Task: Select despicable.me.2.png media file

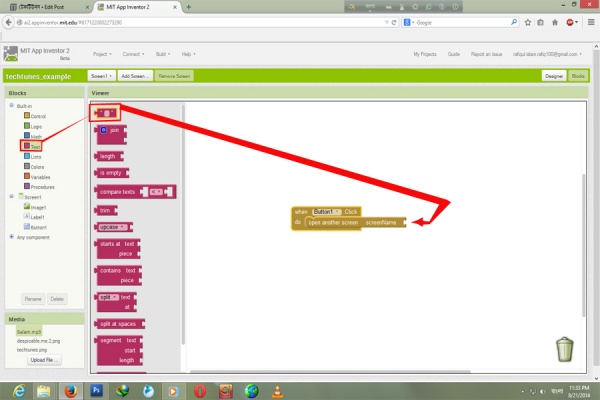Action: [38, 341]
